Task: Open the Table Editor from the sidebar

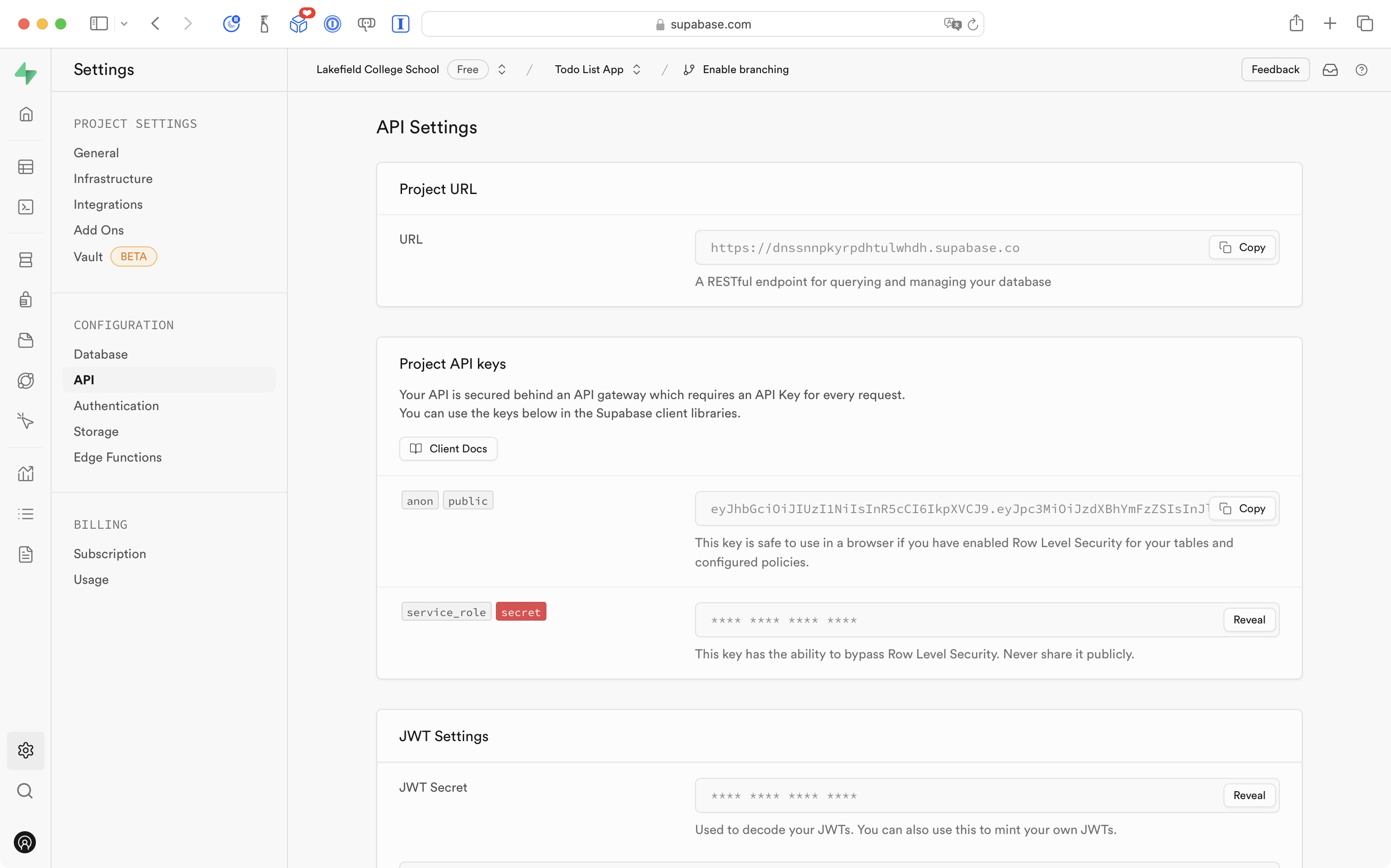Action: tap(26, 166)
